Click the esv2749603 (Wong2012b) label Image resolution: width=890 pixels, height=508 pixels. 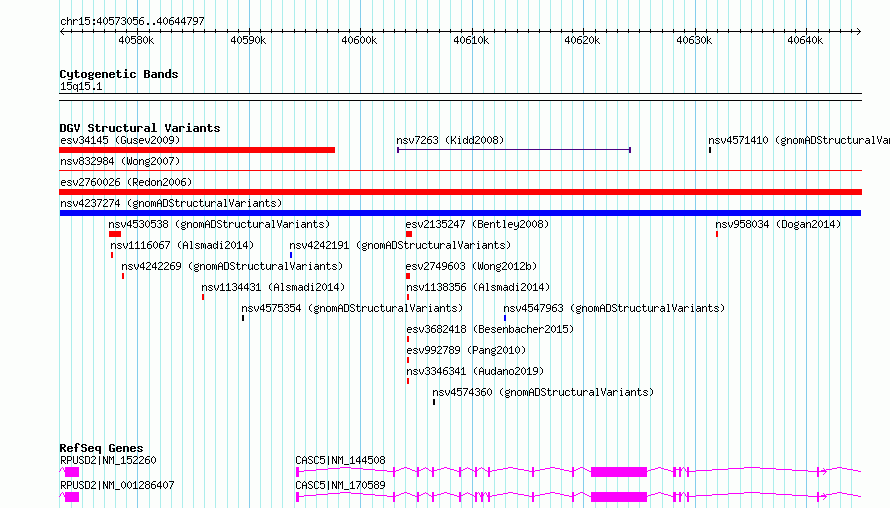click(471, 266)
